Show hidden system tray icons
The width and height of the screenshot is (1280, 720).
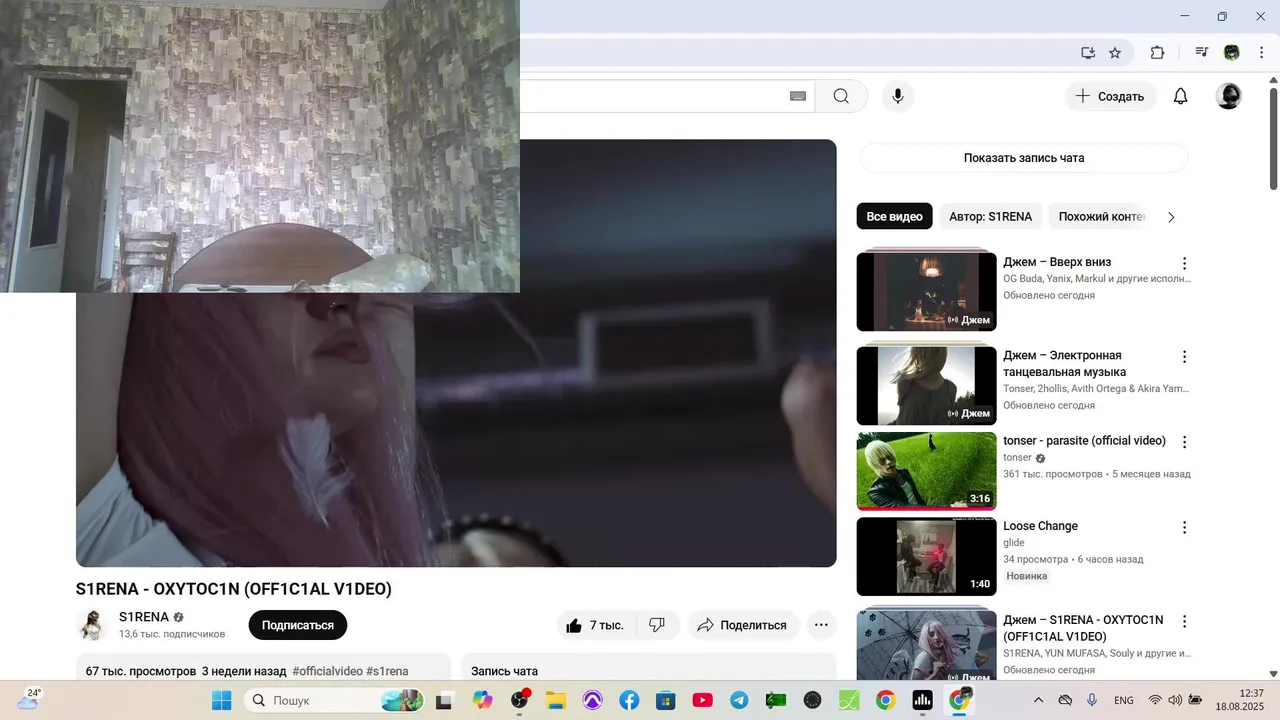tap(1038, 700)
